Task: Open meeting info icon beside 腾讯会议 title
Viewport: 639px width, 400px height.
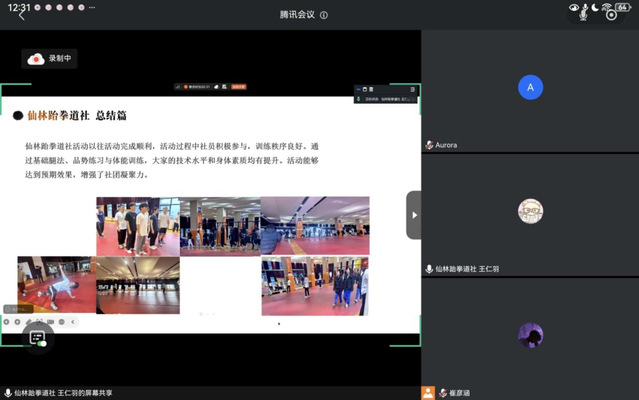Action: 324,16
